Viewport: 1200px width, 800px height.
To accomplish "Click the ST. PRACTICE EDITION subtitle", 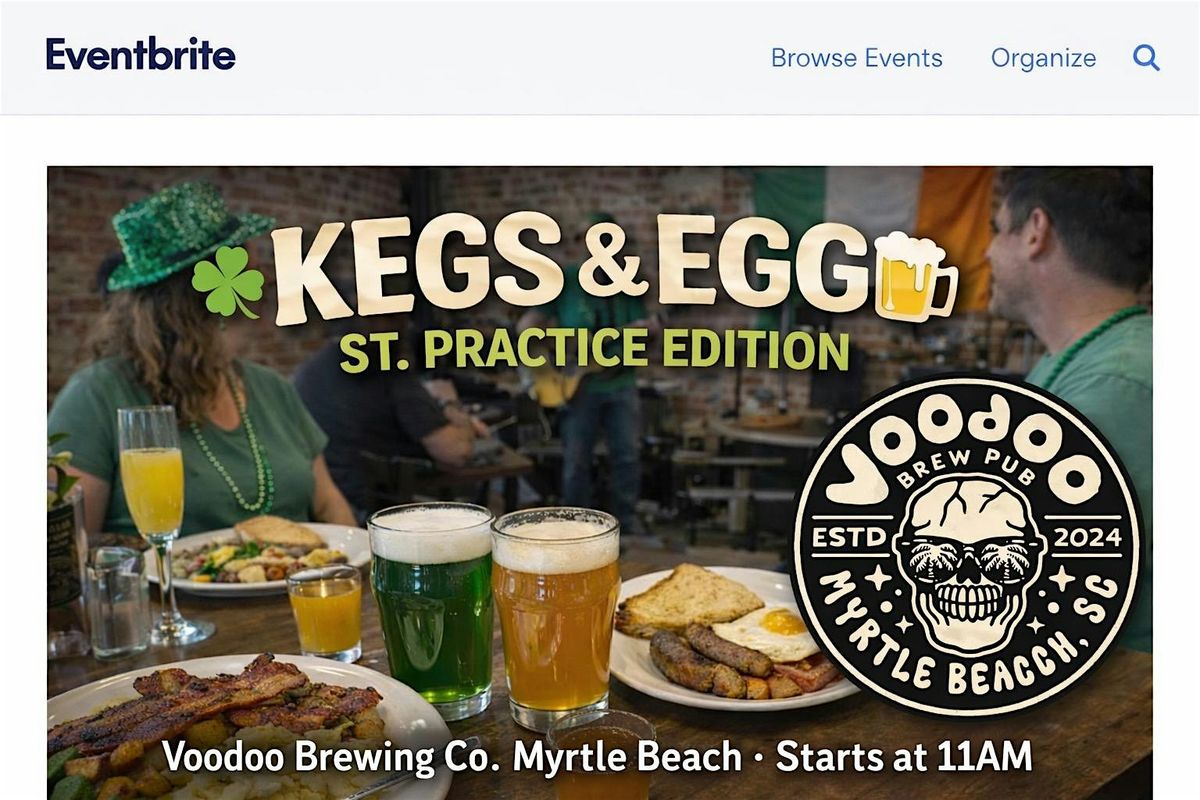I will pos(594,350).
